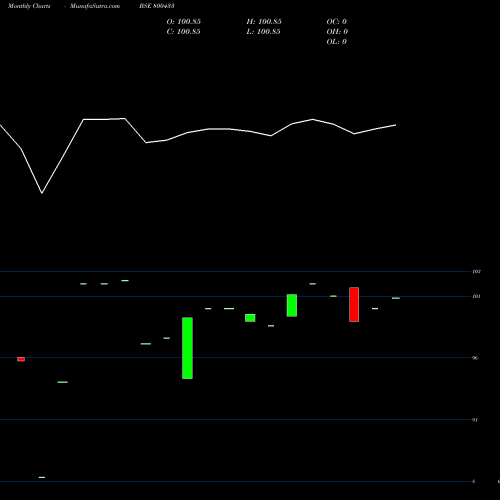Click the 'H: 100.85' high value

264,22
